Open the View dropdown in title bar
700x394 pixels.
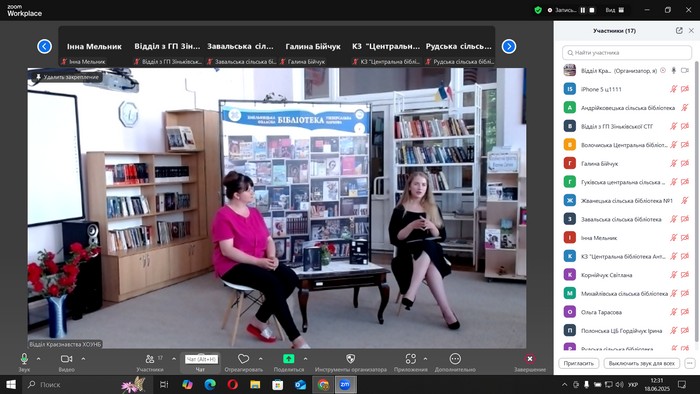click(614, 10)
